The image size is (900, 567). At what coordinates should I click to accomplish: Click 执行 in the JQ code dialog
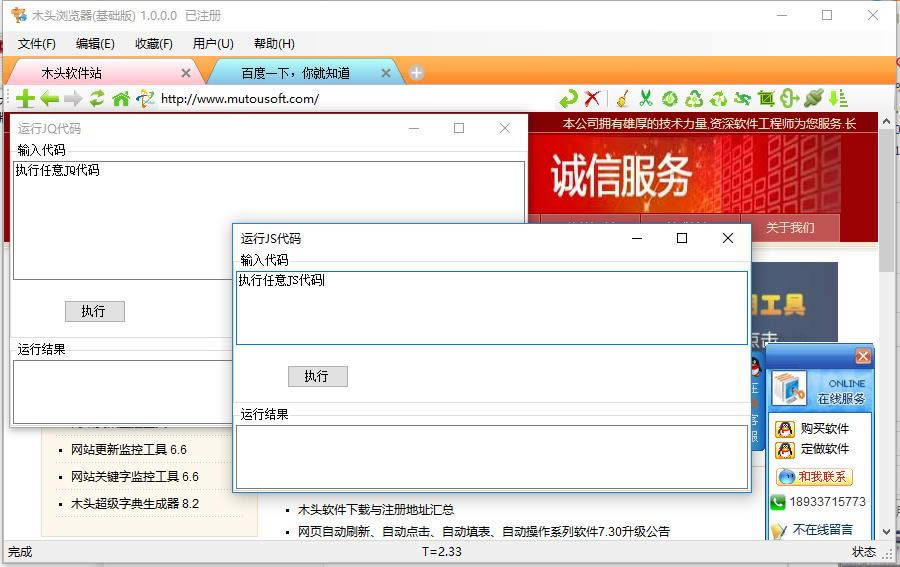click(x=94, y=311)
